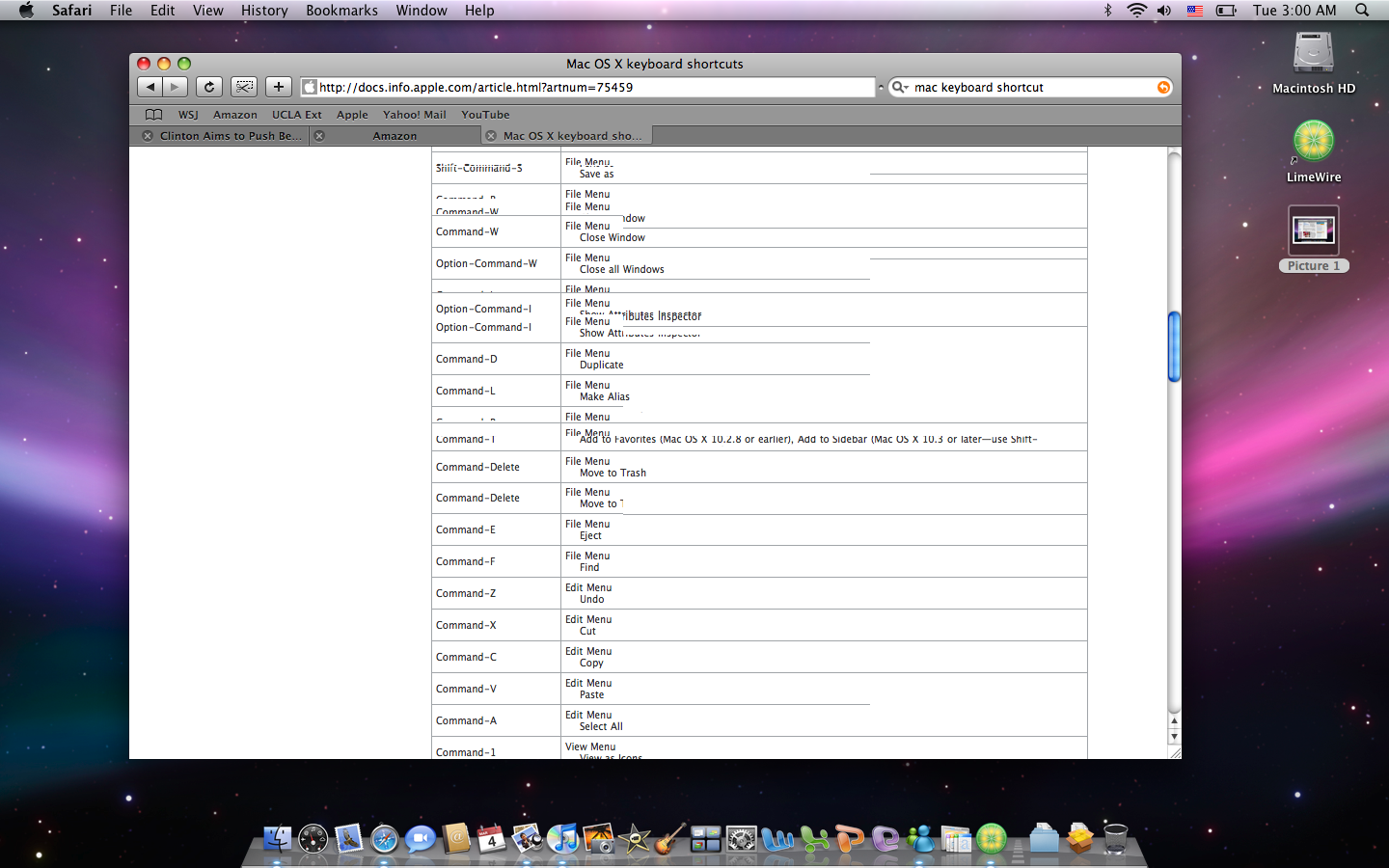Click the Command-C shortcut cell

(x=496, y=657)
